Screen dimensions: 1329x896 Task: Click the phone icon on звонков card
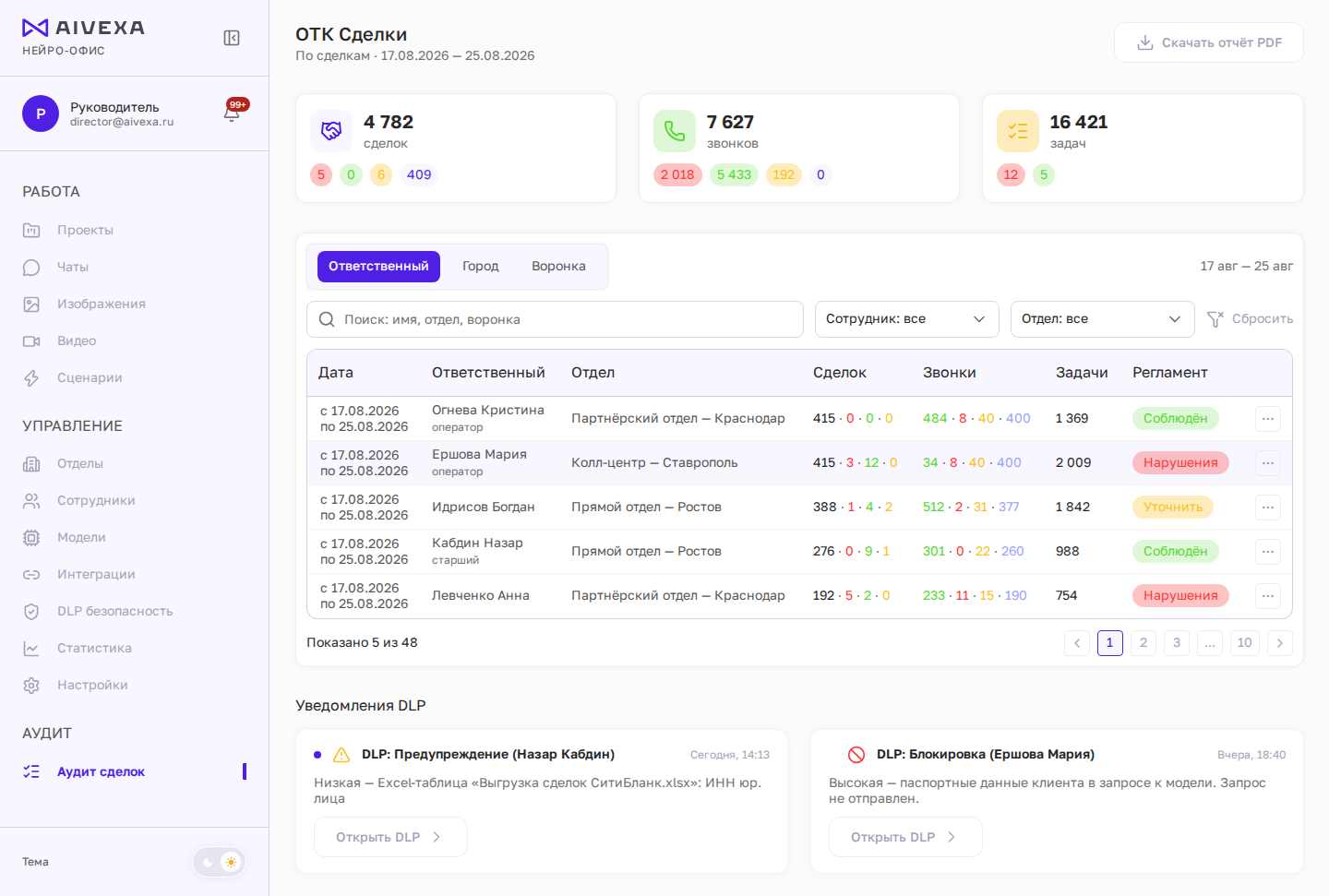tap(675, 131)
